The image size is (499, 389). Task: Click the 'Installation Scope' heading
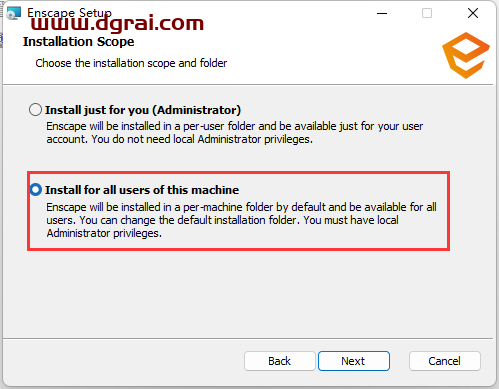(79, 42)
